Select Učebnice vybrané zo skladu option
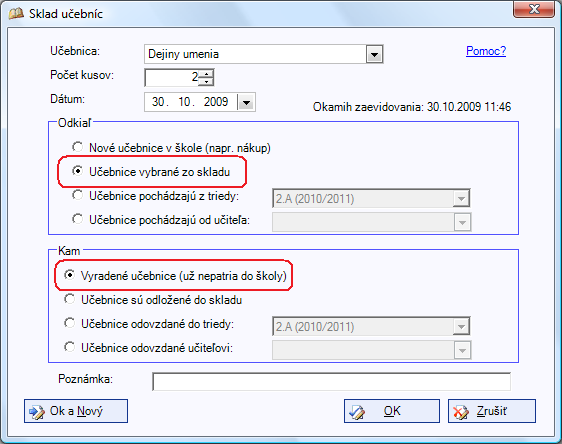This screenshot has width=562, height=444. [x=77, y=171]
